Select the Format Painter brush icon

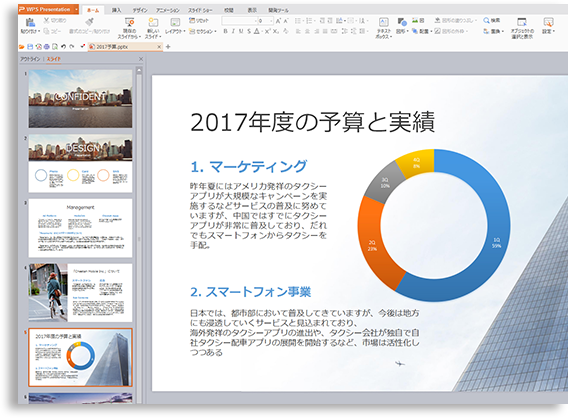[89, 22]
